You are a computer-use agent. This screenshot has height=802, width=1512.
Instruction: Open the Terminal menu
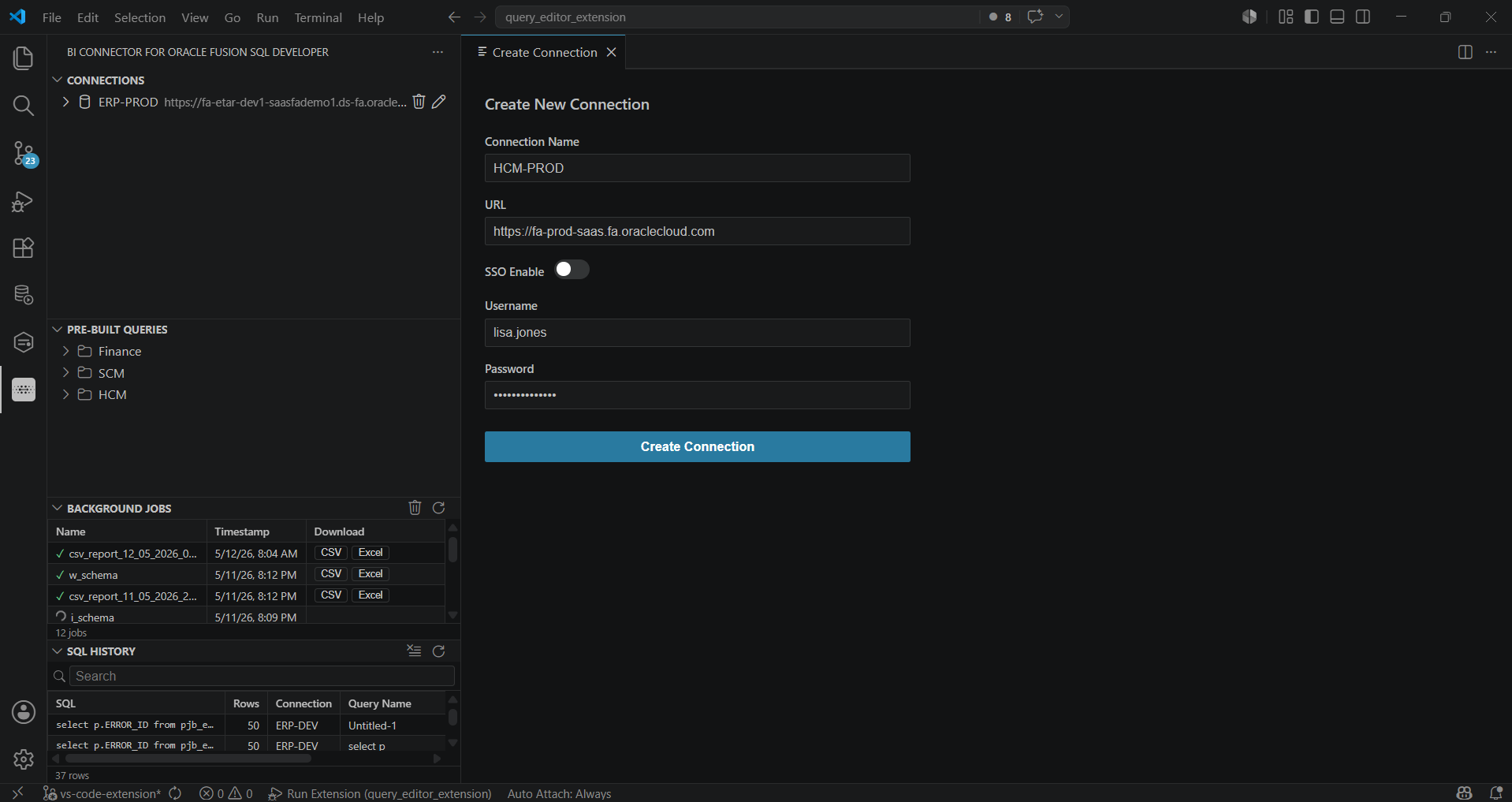(318, 17)
